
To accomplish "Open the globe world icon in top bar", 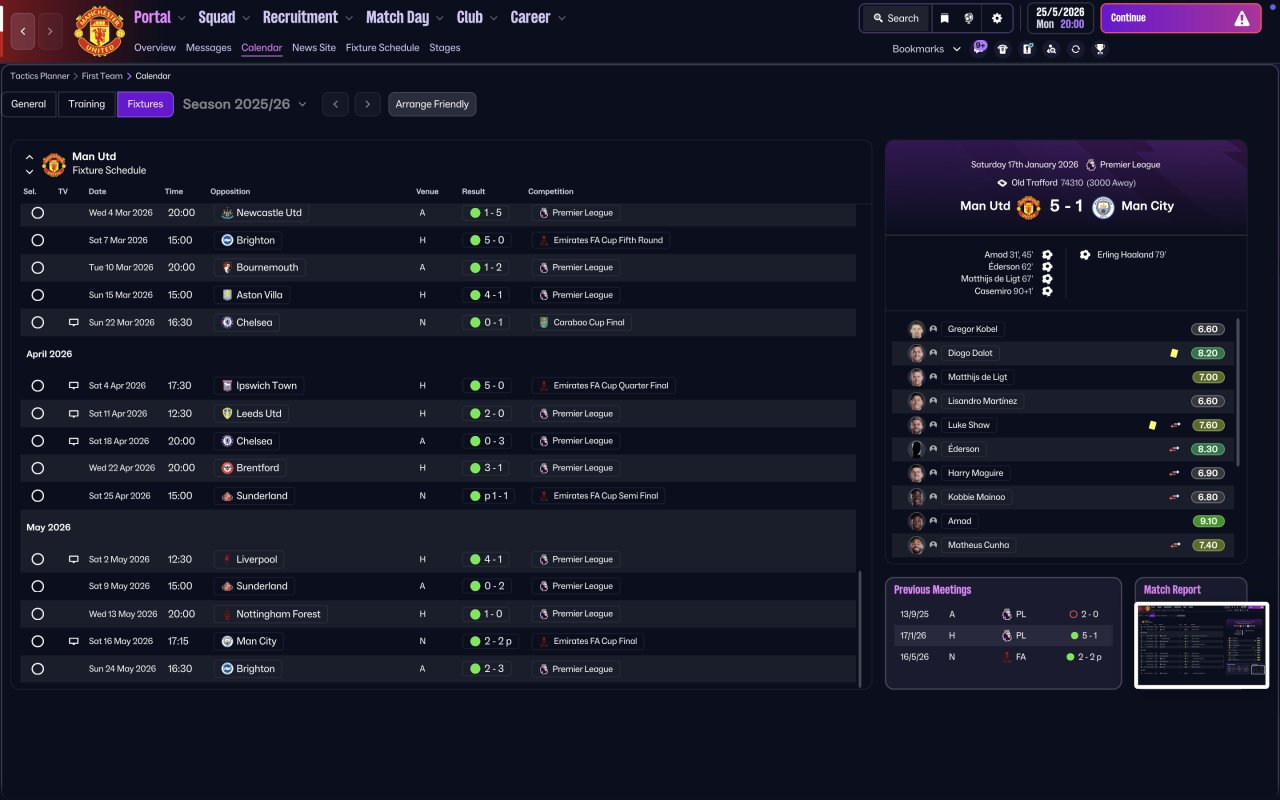I will click(969, 18).
